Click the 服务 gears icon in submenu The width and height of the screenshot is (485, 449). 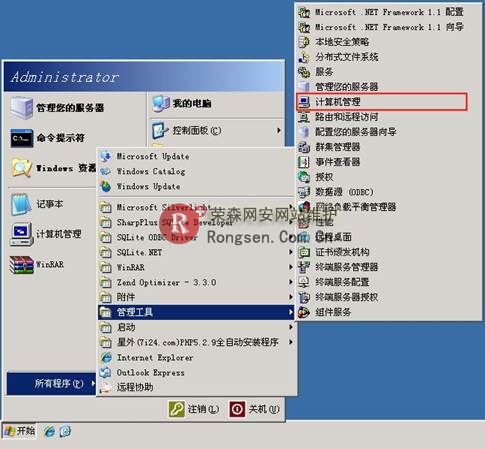click(x=304, y=72)
